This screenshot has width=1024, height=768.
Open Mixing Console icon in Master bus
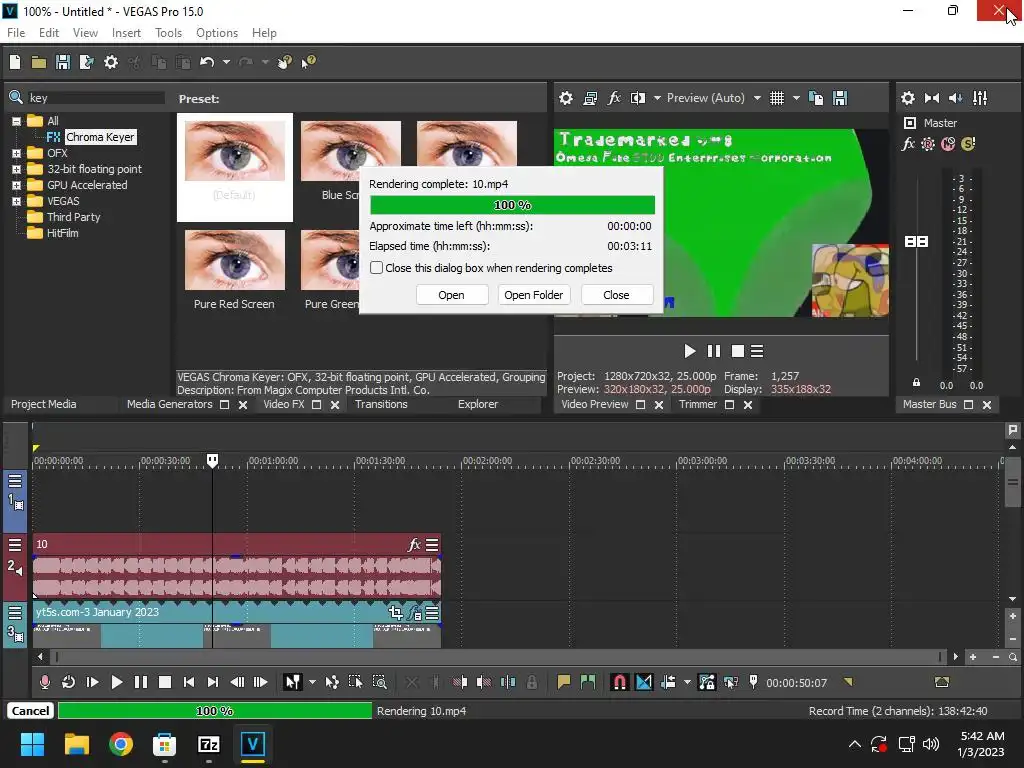[980, 98]
